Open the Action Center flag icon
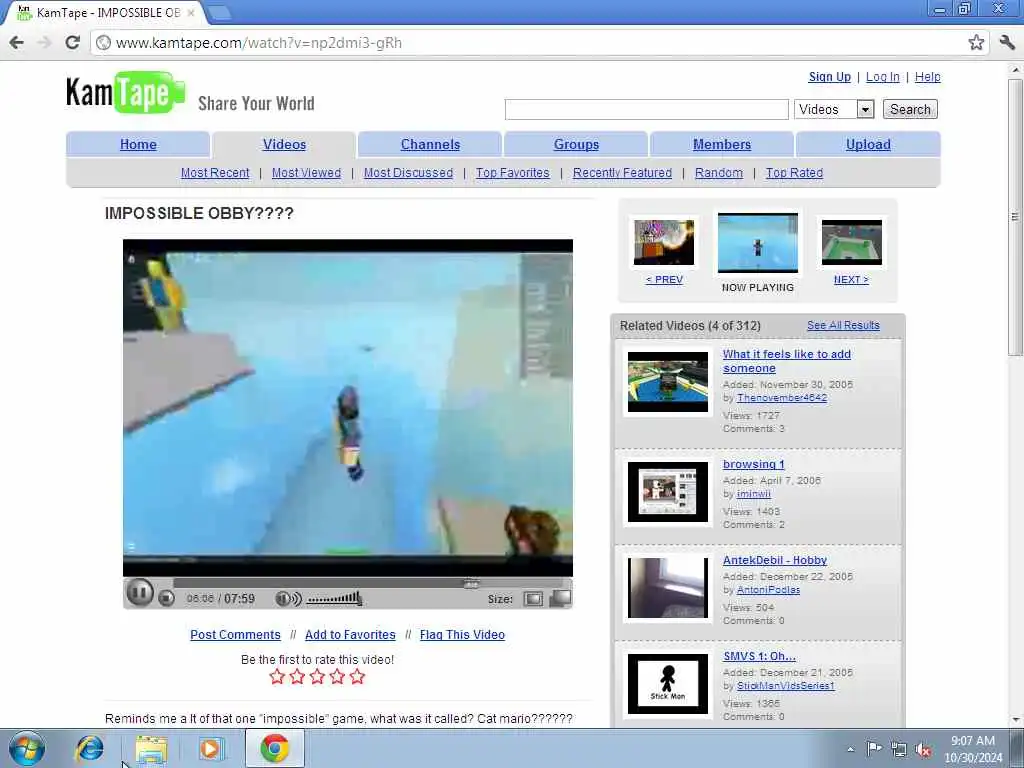 [874, 748]
